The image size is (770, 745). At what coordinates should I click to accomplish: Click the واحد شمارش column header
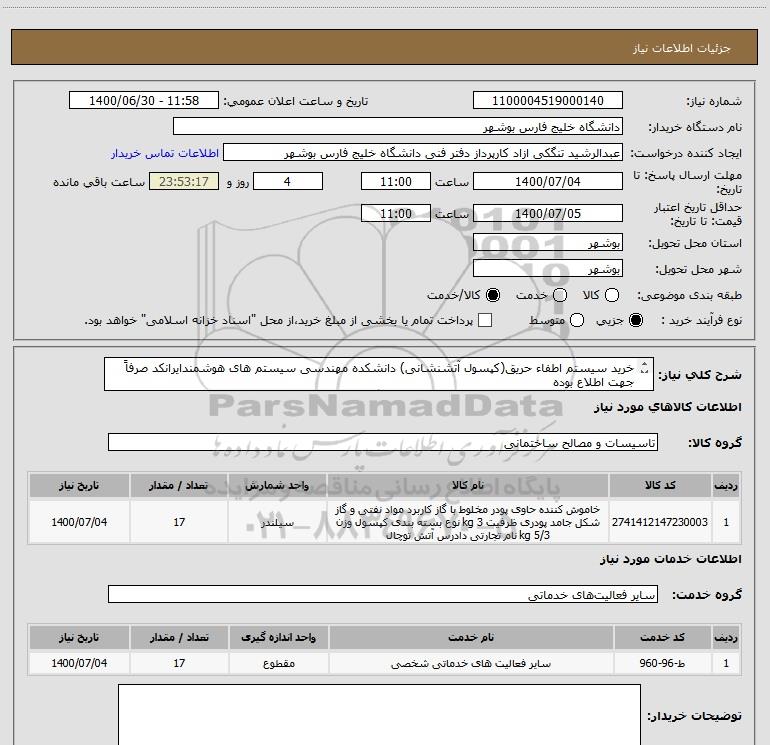(277, 485)
